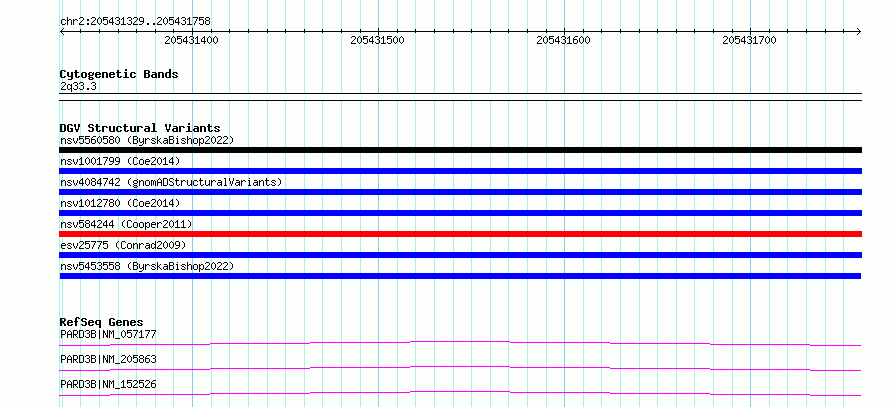Image resolution: width=890 pixels, height=407 pixels.
Task: Click the left arrowhead of the ruler
Action: [x=62, y=31]
